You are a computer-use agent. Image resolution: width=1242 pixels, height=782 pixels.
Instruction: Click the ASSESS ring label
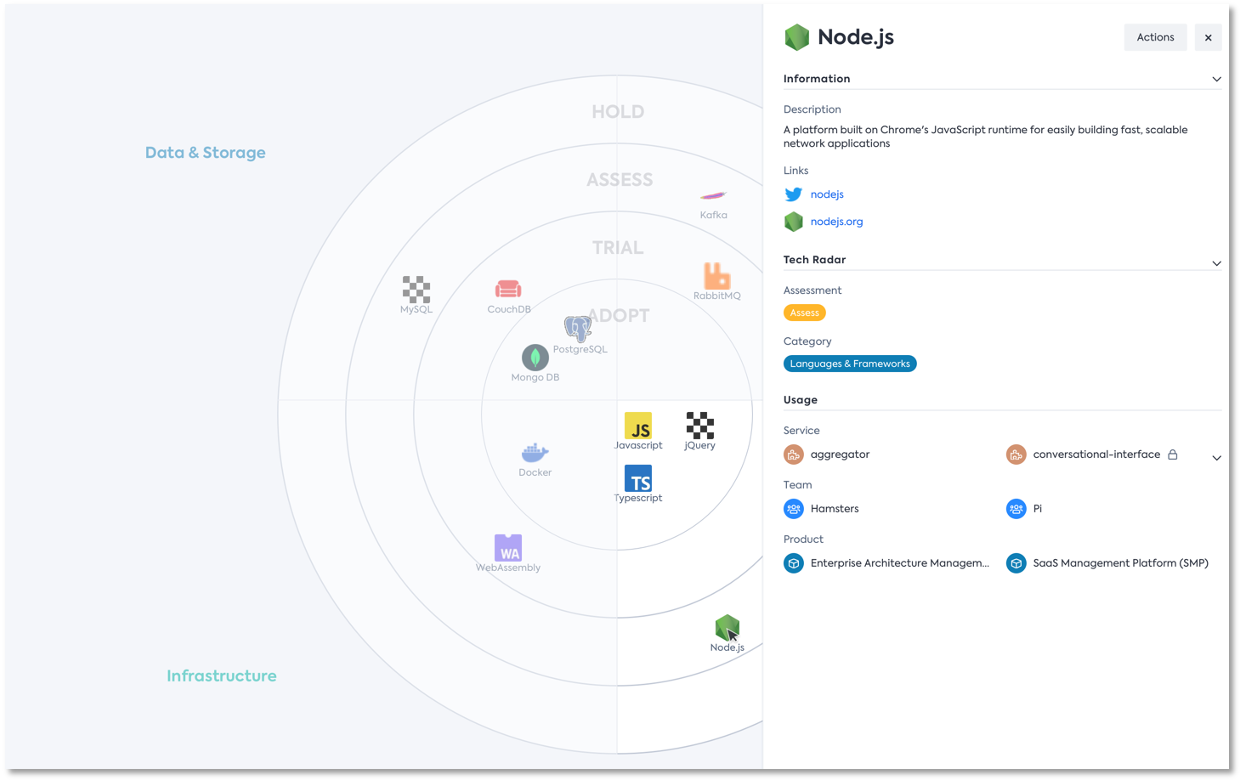620,180
